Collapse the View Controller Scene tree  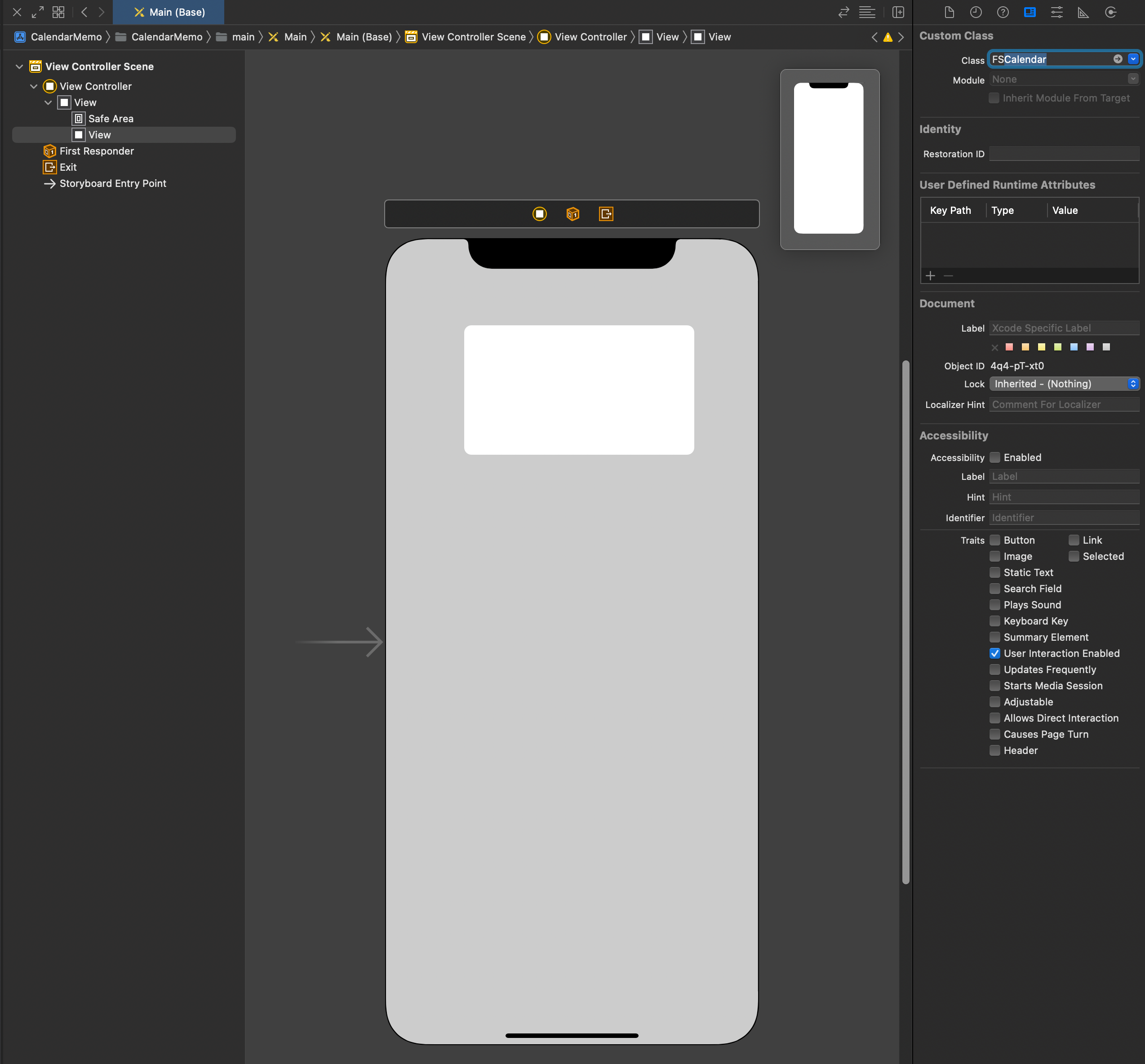coord(19,67)
